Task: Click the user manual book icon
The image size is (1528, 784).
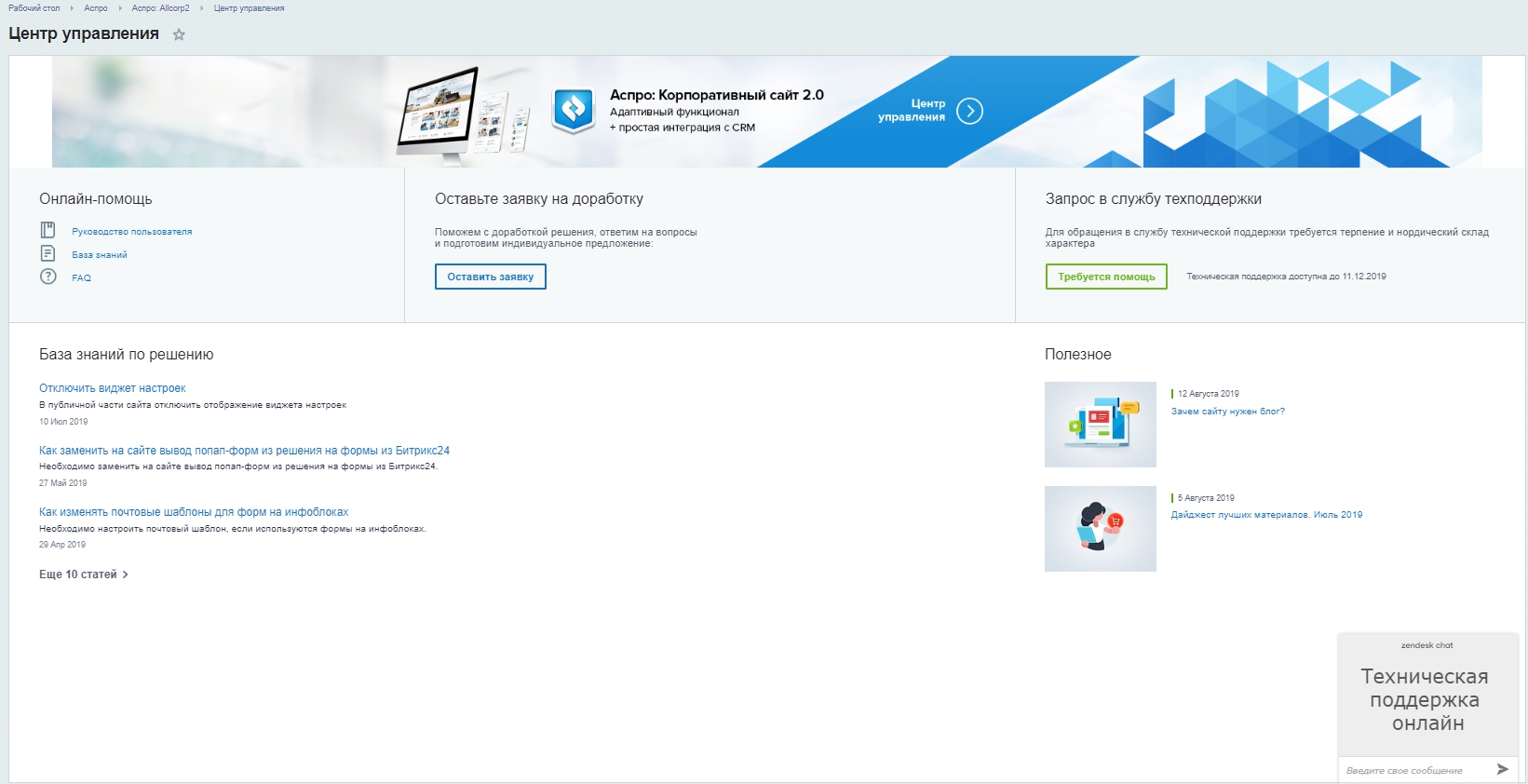Action: pos(48,230)
